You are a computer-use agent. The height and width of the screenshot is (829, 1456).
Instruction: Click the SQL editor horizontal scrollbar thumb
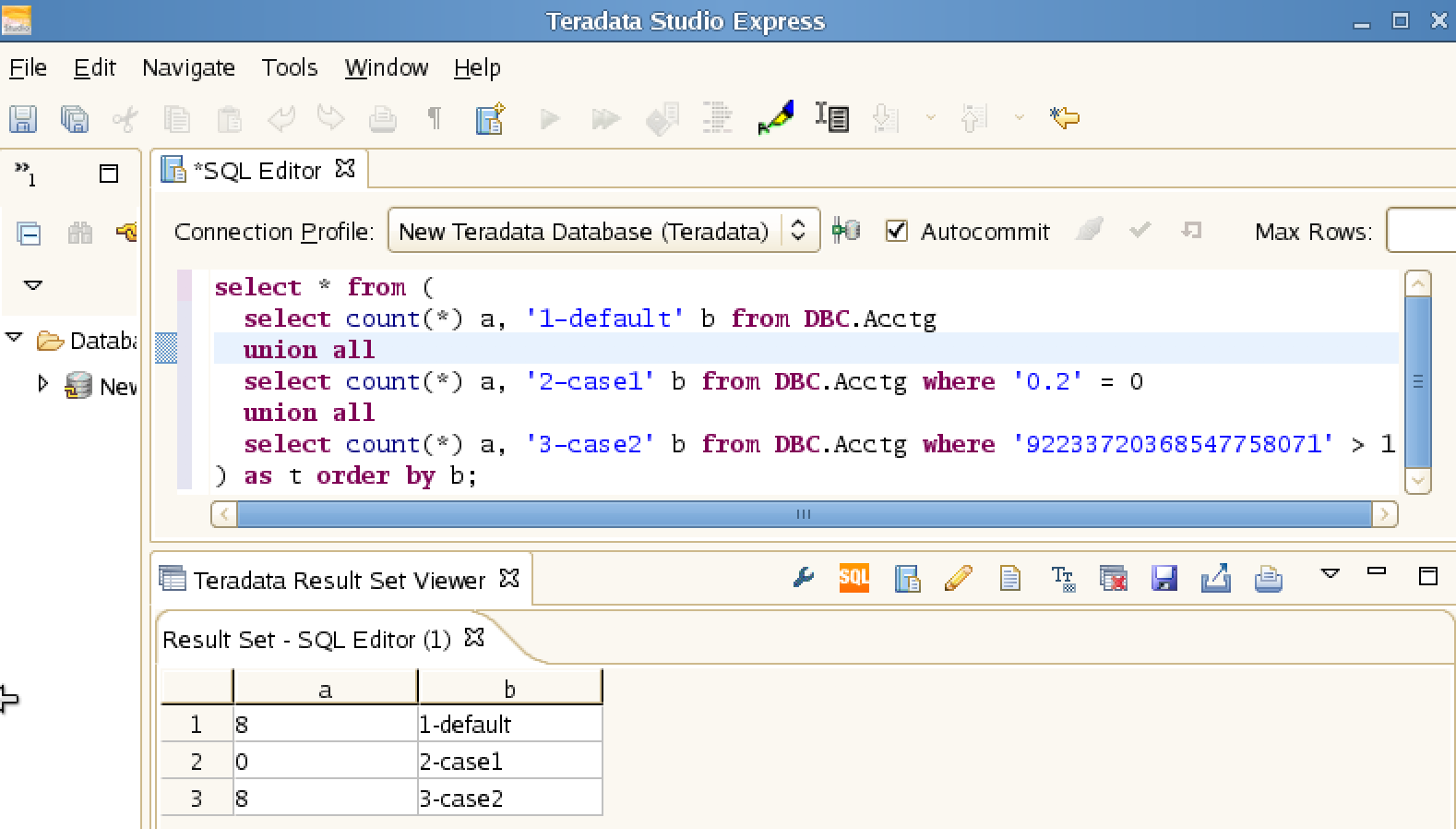[804, 514]
